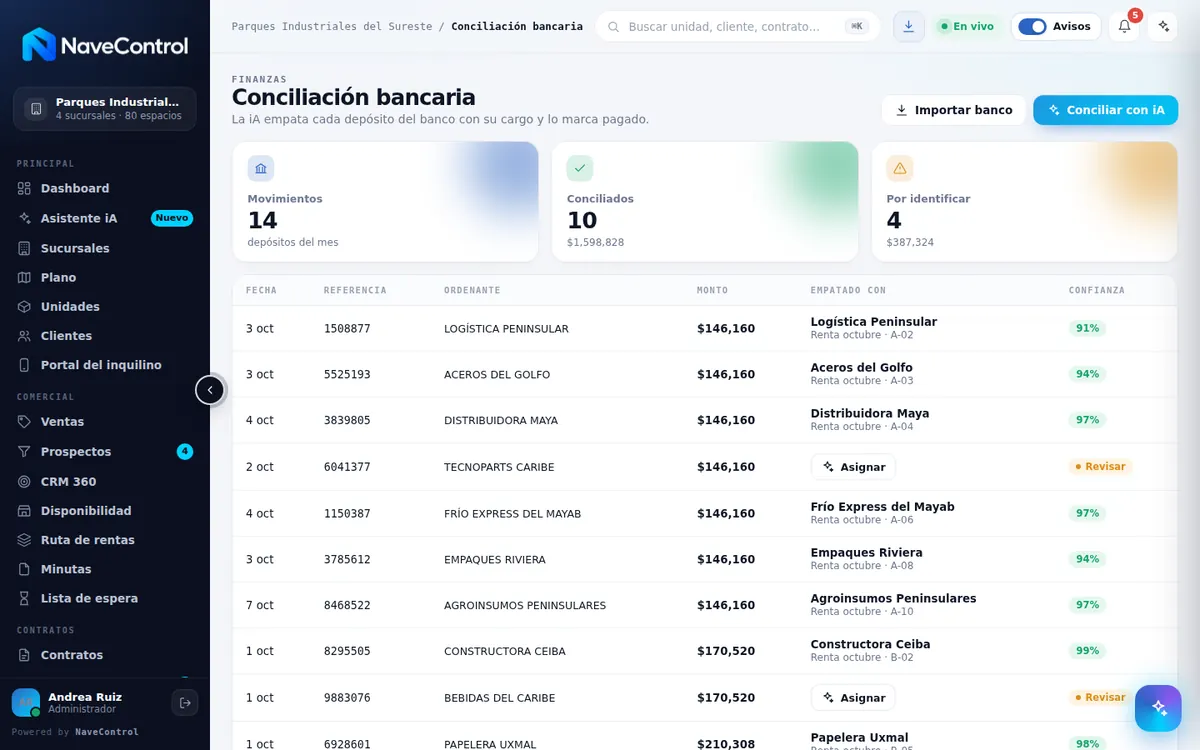
Task: Click the Prospectos count badge 4
Action: (x=185, y=452)
